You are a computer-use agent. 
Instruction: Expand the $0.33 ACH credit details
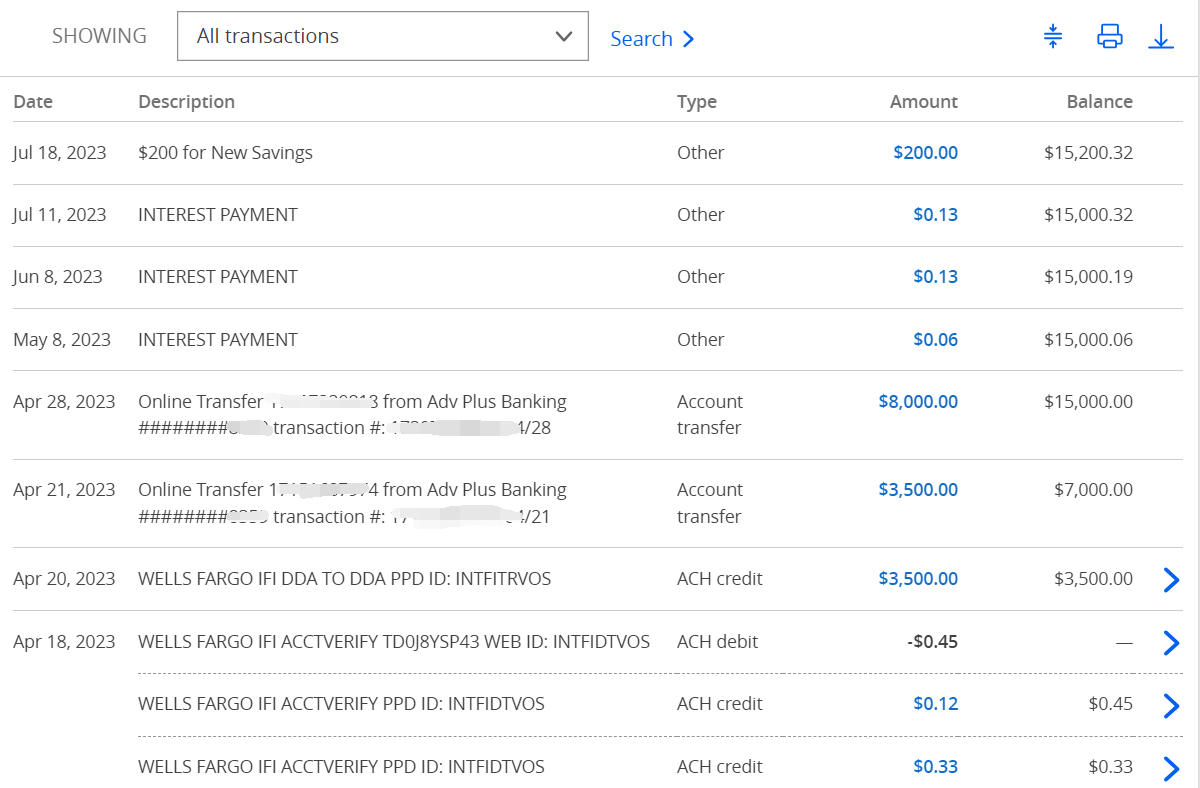pos(1171,768)
